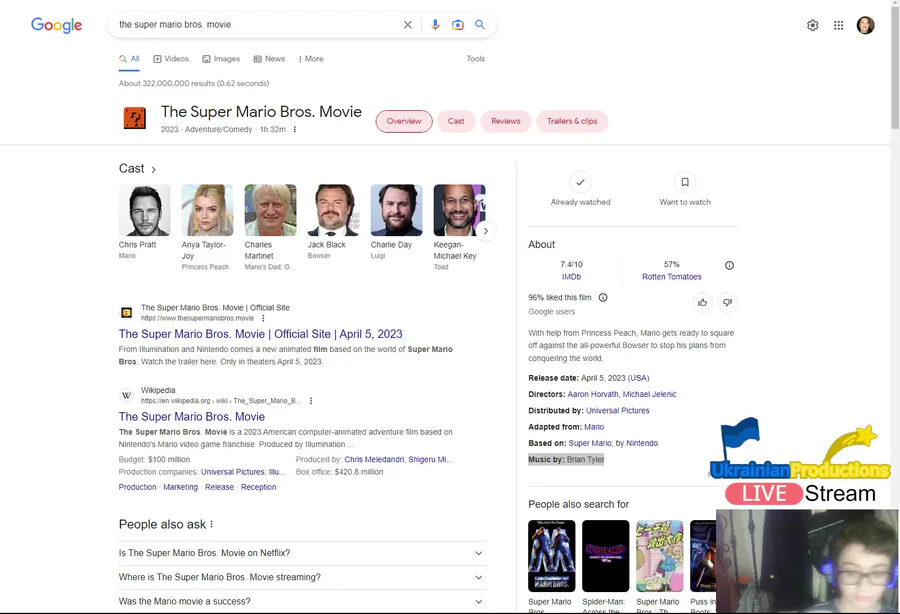Open the Google apps grid
900x614 pixels.
[x=839, y=25]
